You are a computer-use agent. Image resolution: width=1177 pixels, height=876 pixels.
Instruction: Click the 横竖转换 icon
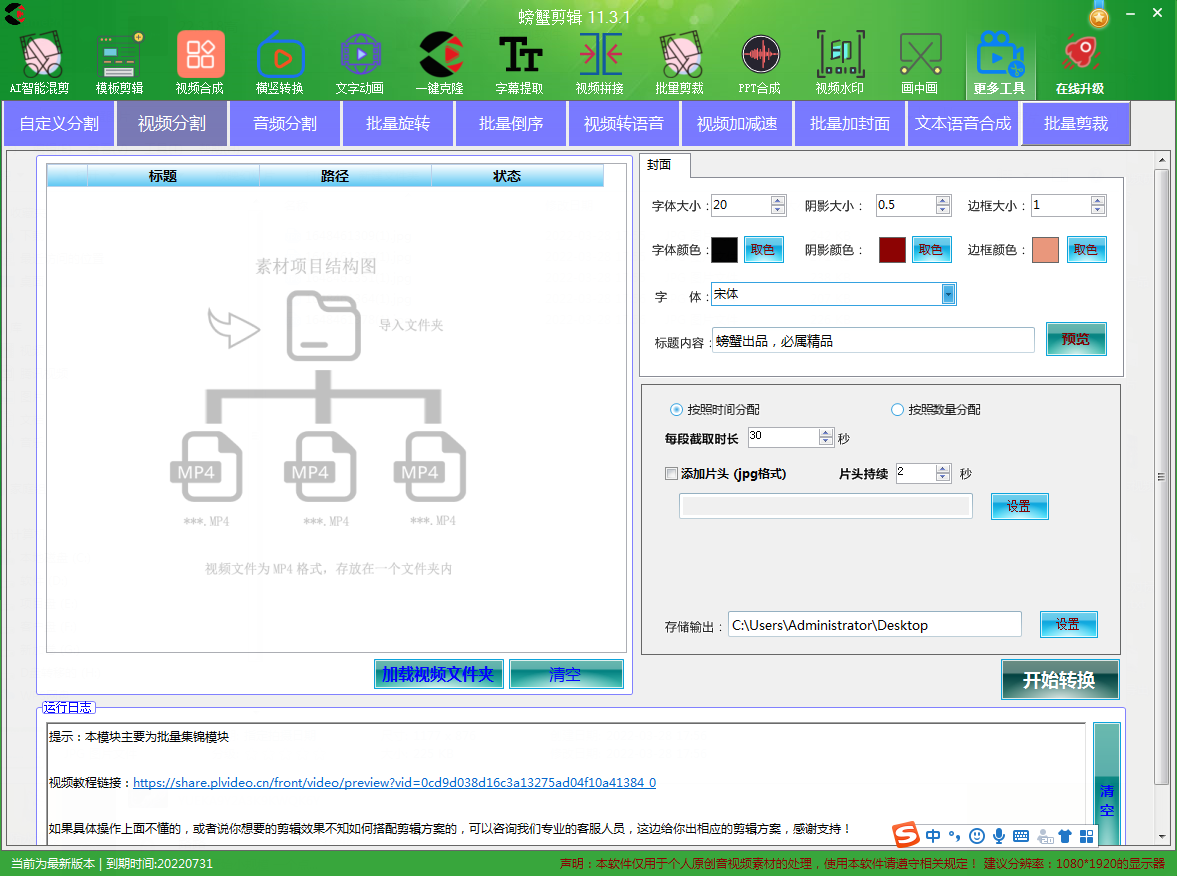point(280,58)
